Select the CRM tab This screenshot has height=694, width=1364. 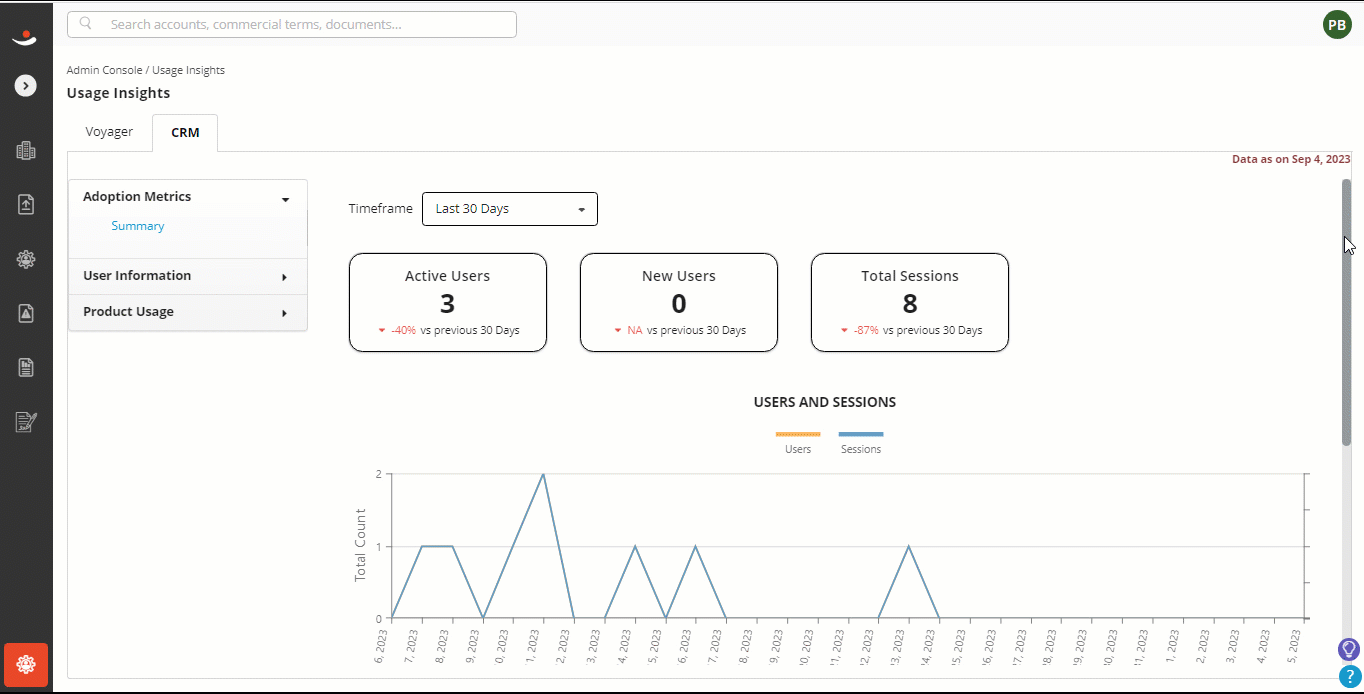[x=185, y=132]
